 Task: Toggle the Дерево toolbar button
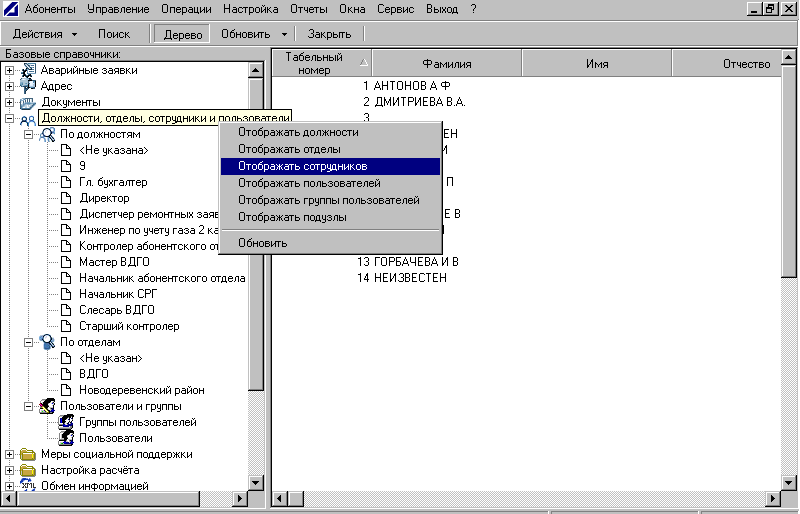click(180, 34)
